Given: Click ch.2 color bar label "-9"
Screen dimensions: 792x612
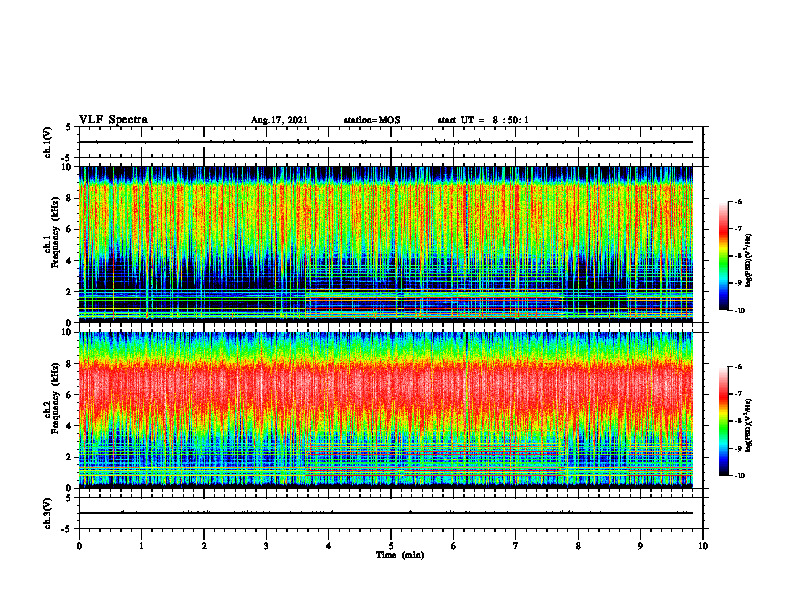Looking at the screenshot, I should (738, 448).
